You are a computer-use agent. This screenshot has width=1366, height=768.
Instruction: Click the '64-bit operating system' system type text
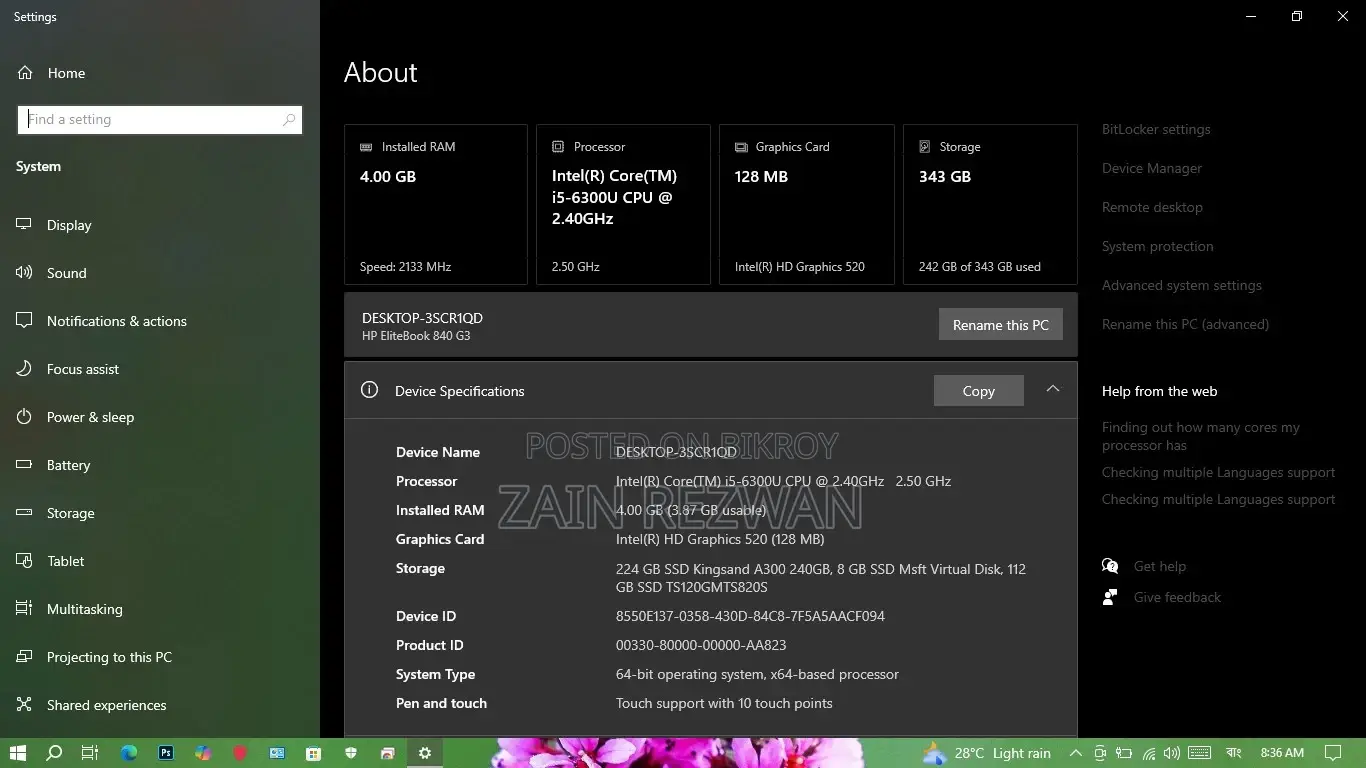(x=757, y=674)
